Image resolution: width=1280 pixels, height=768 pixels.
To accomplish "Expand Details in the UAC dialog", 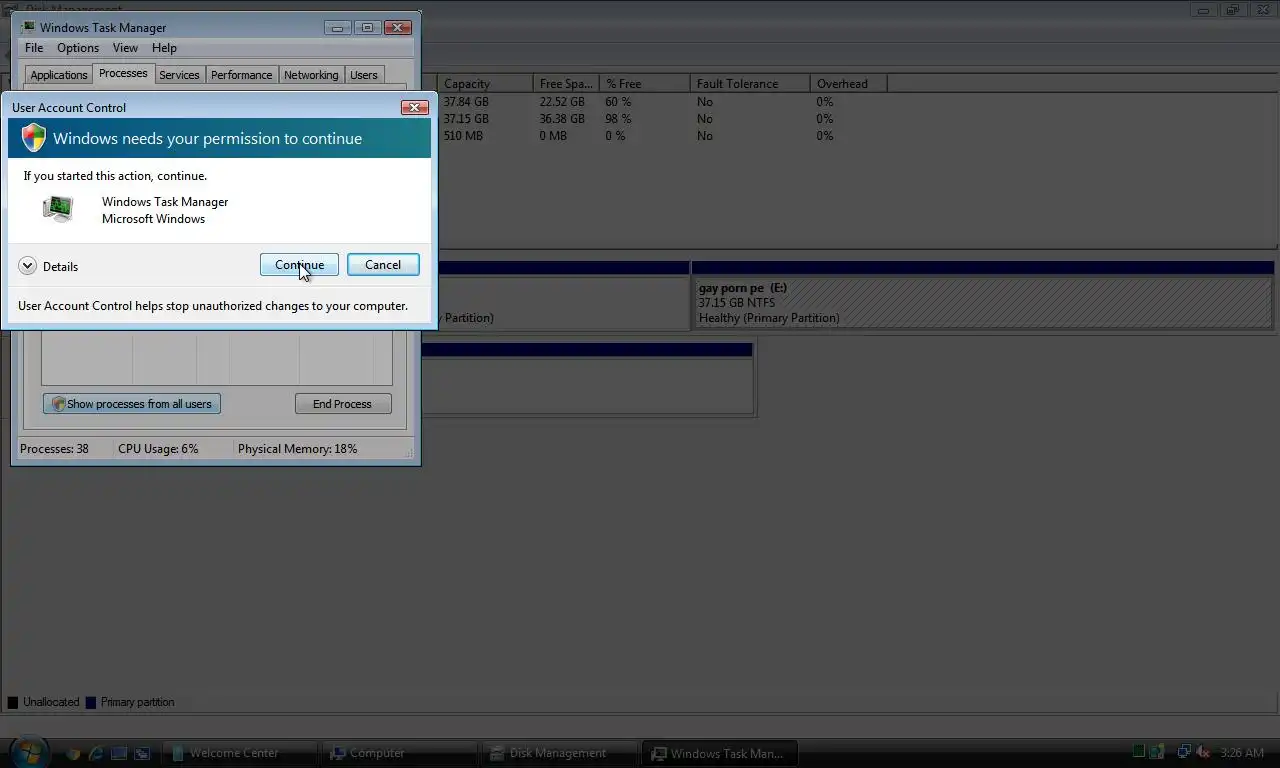I will (x=48, y=266).
